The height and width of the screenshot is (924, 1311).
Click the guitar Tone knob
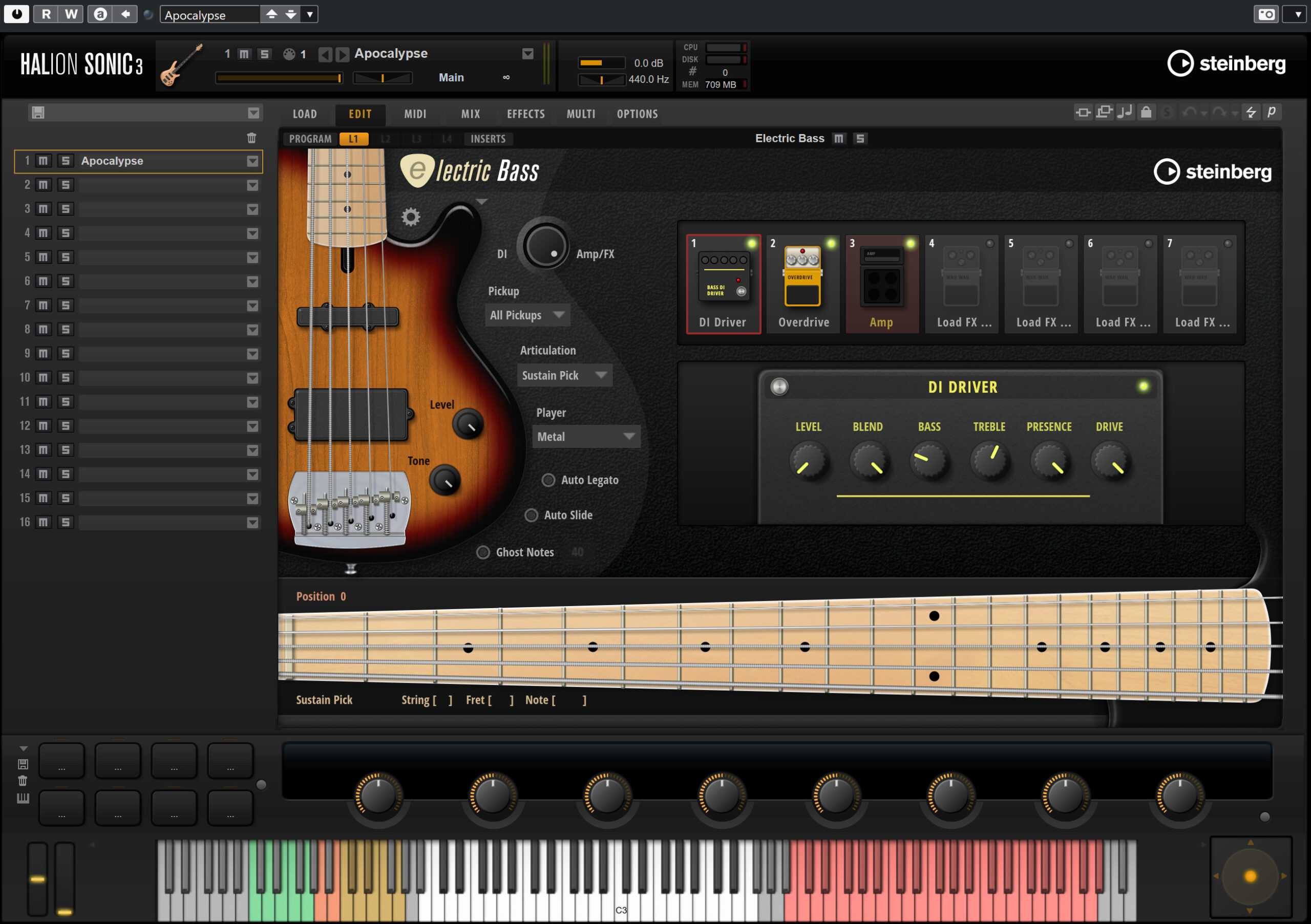pyautogui.click(x=445, y=480)
